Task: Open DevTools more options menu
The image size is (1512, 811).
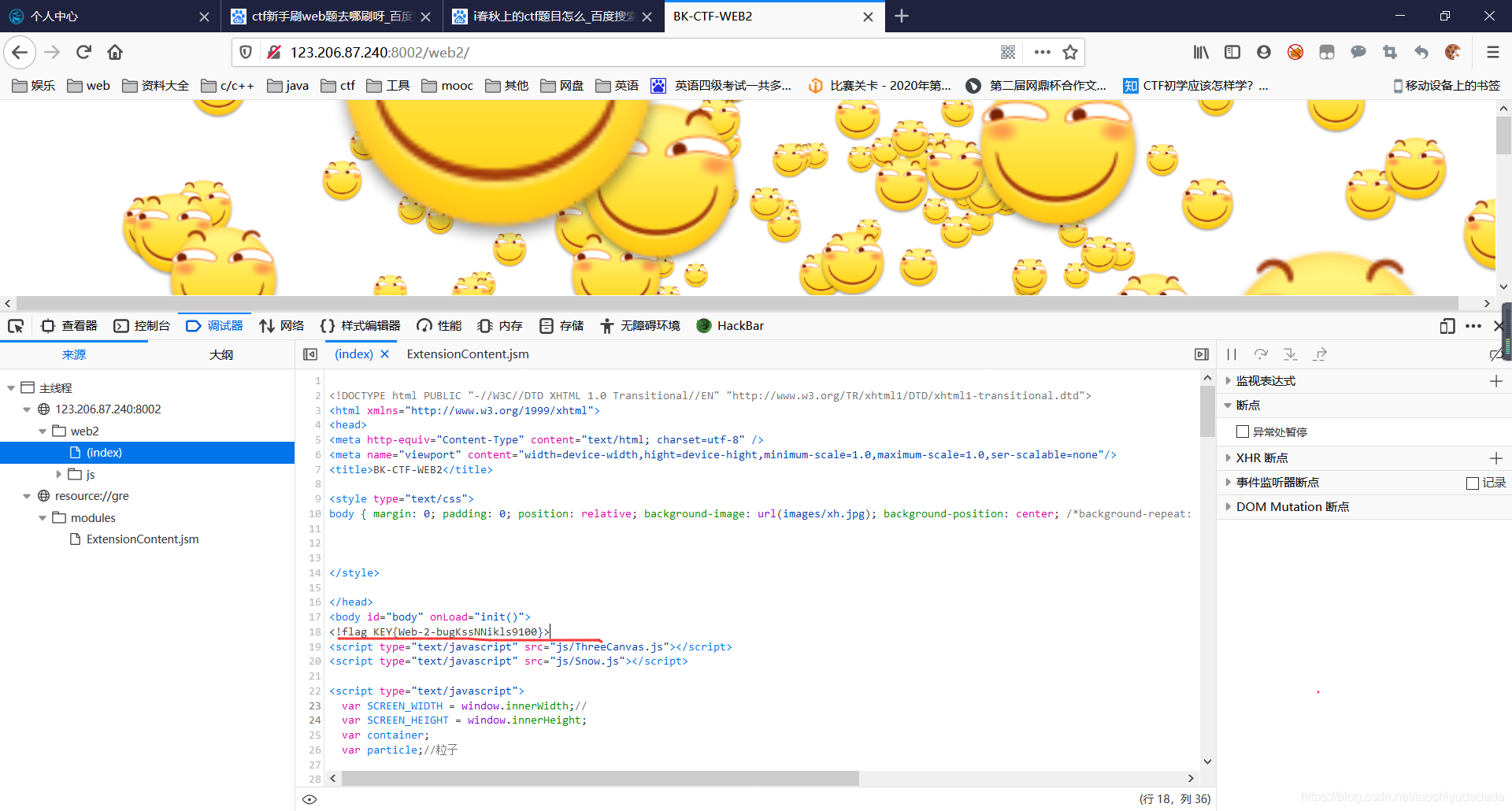Action: (x=1473, y=326)
